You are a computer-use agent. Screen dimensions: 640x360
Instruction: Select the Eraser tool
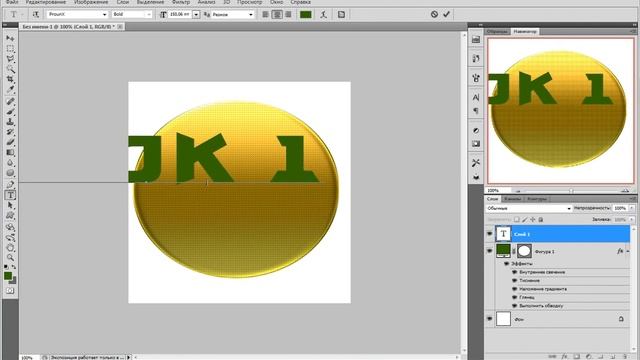point(10,142)
